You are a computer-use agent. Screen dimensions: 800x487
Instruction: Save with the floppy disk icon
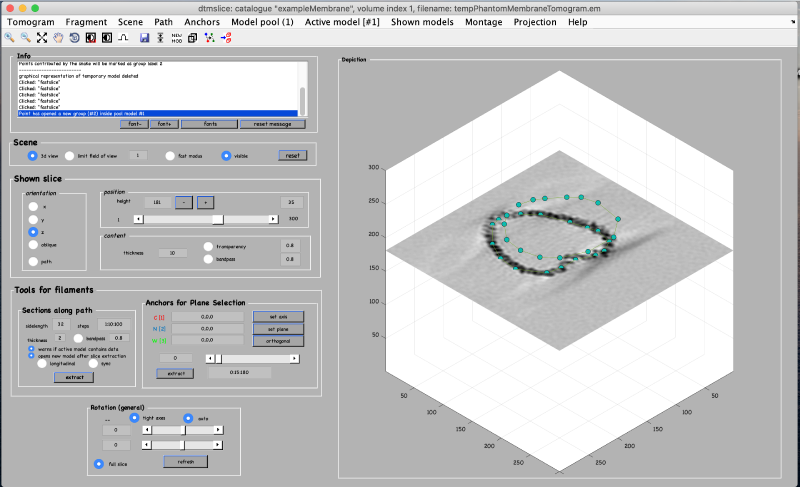click(144, 38)
